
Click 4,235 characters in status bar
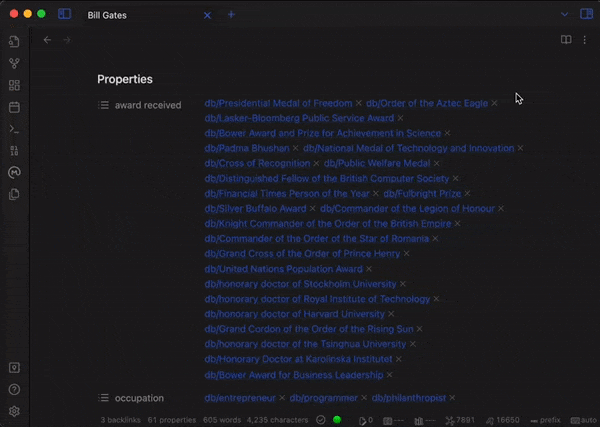(277, 420)
